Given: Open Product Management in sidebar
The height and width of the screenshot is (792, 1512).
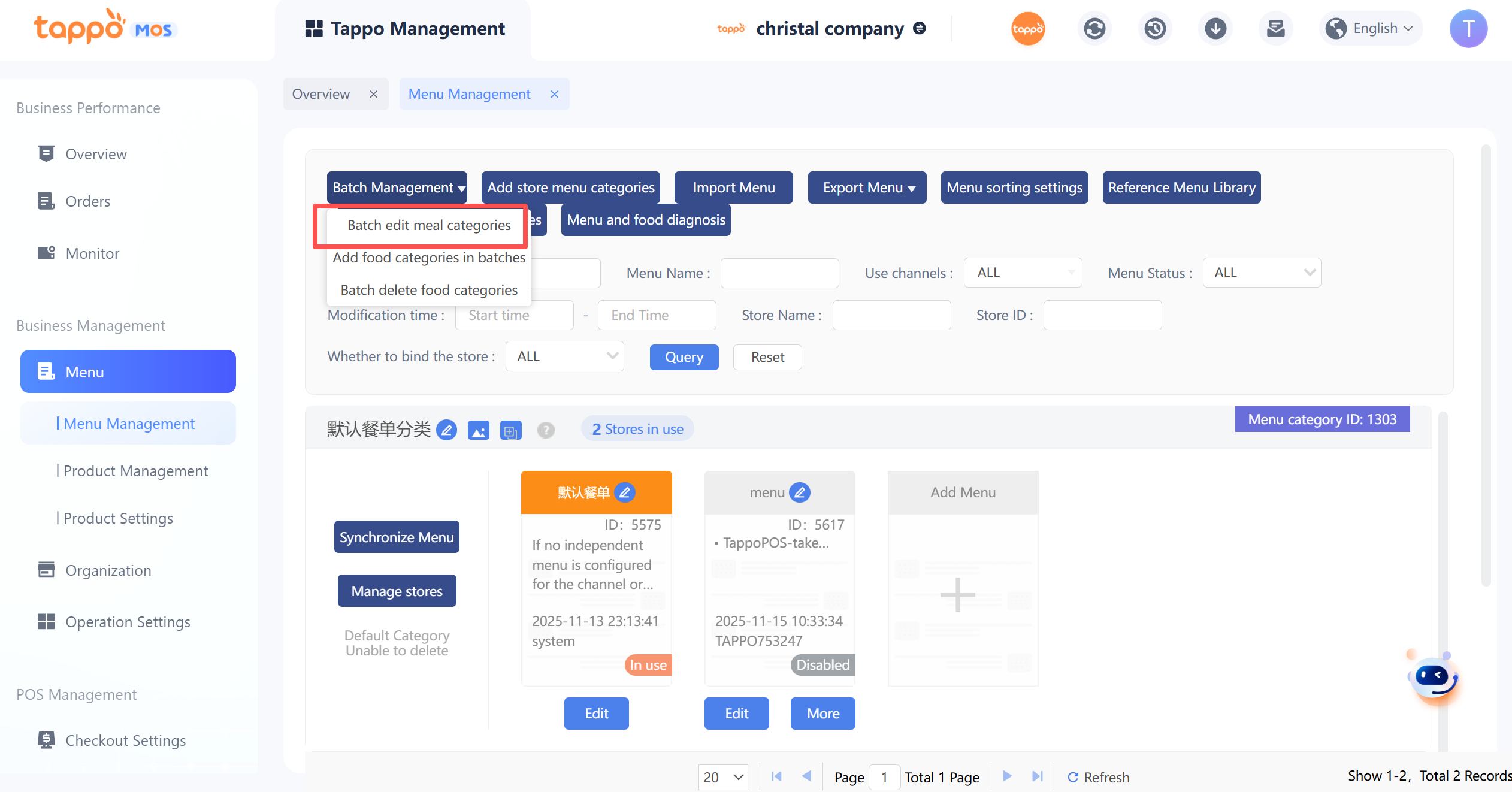Looking at the screenshot, I should click(x=135, y=471).
